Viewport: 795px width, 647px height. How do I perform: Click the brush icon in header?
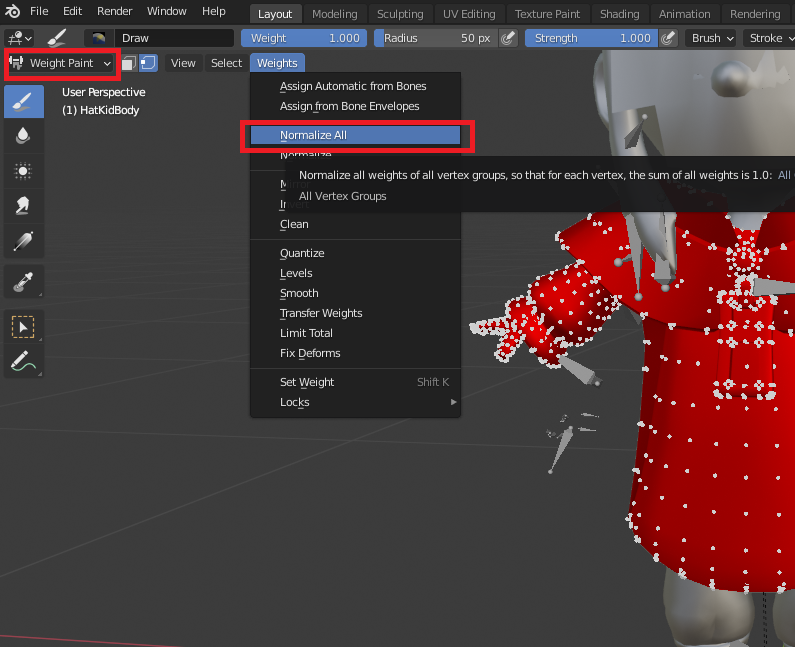point(57,38)
